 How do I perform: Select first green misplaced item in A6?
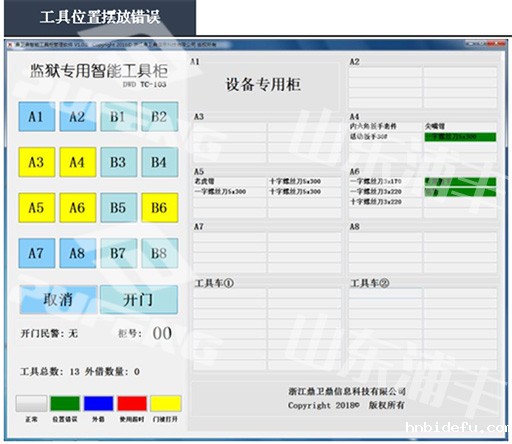point(460,182)
